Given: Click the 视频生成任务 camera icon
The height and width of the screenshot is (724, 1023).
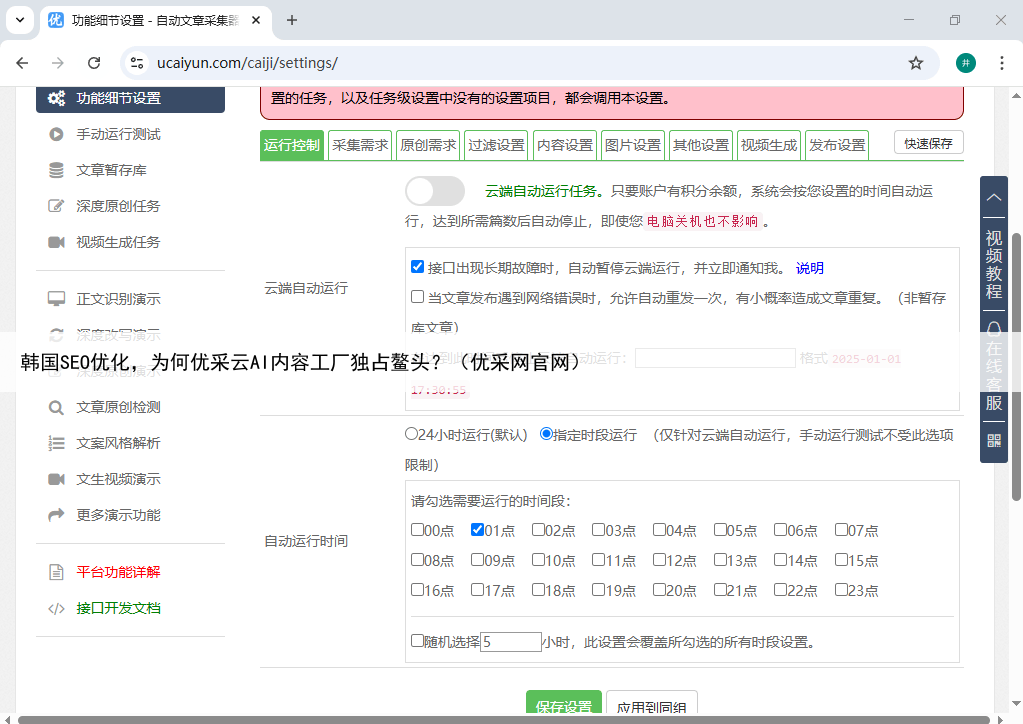Looking at the screenshot, I should [56, 242].
